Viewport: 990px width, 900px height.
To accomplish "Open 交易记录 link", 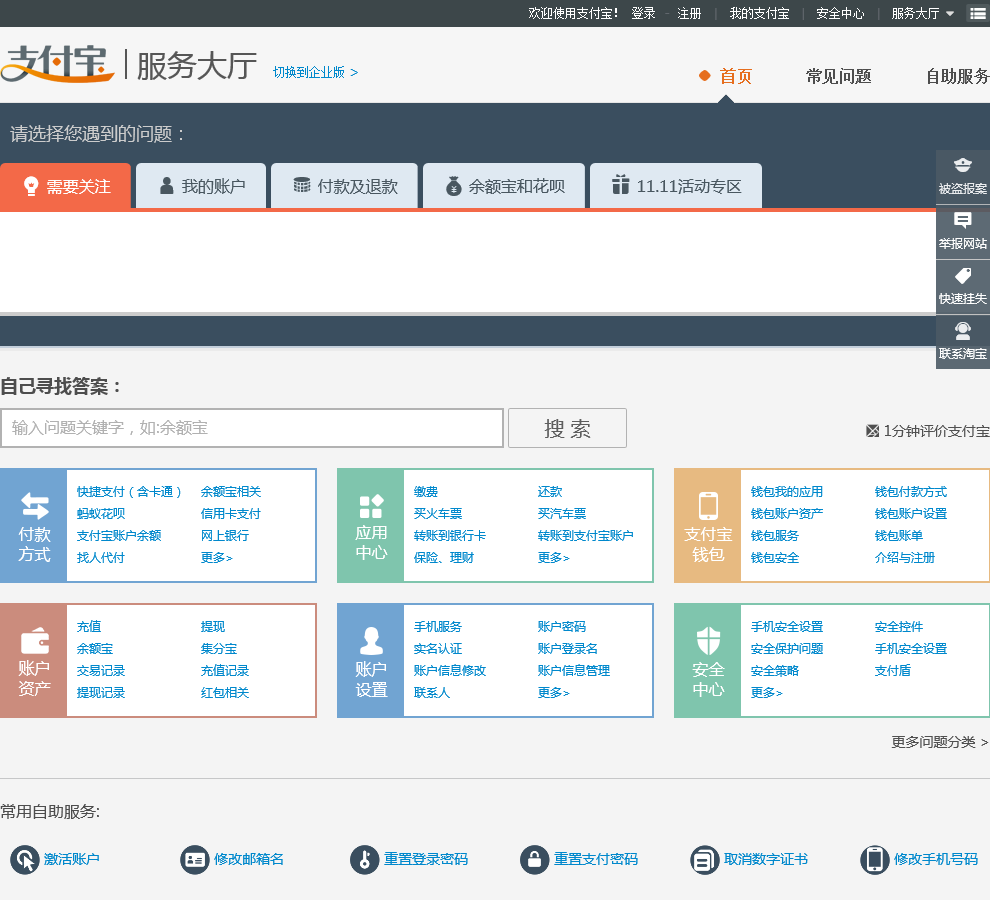I will pyautogui.click(x=101, y=671).
